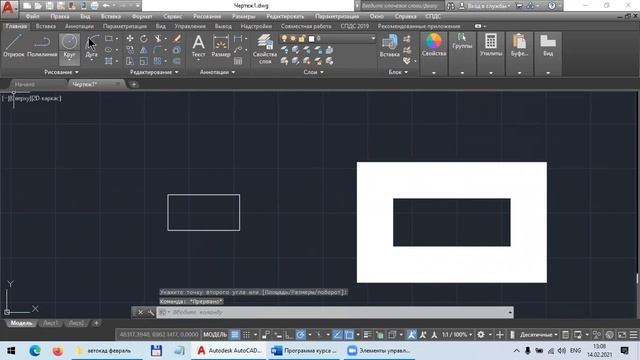Switch to the Вывод ribbon tab
The width and height of the screenshot is (640, 360).
223,26
